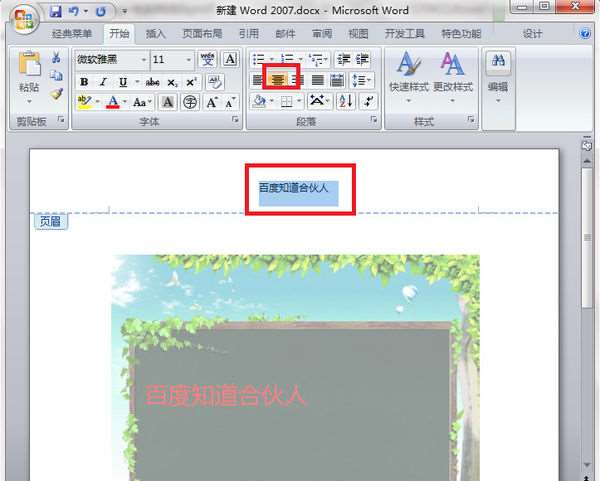The image size is (600, 481).
Task: Open the phonetic guide (wén) tool
Action: 207,59
